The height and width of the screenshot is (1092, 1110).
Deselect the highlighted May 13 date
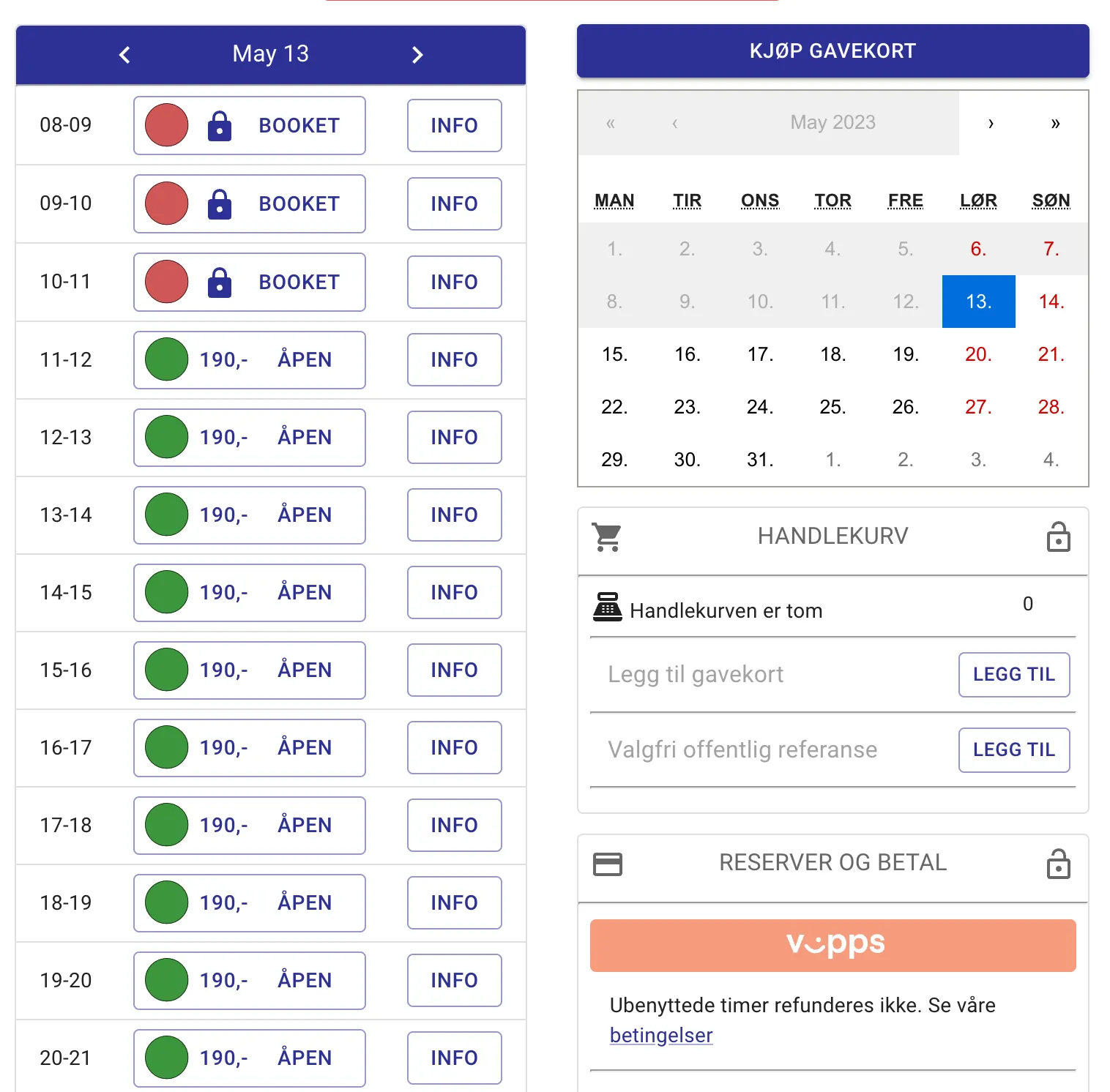(977, 302)
